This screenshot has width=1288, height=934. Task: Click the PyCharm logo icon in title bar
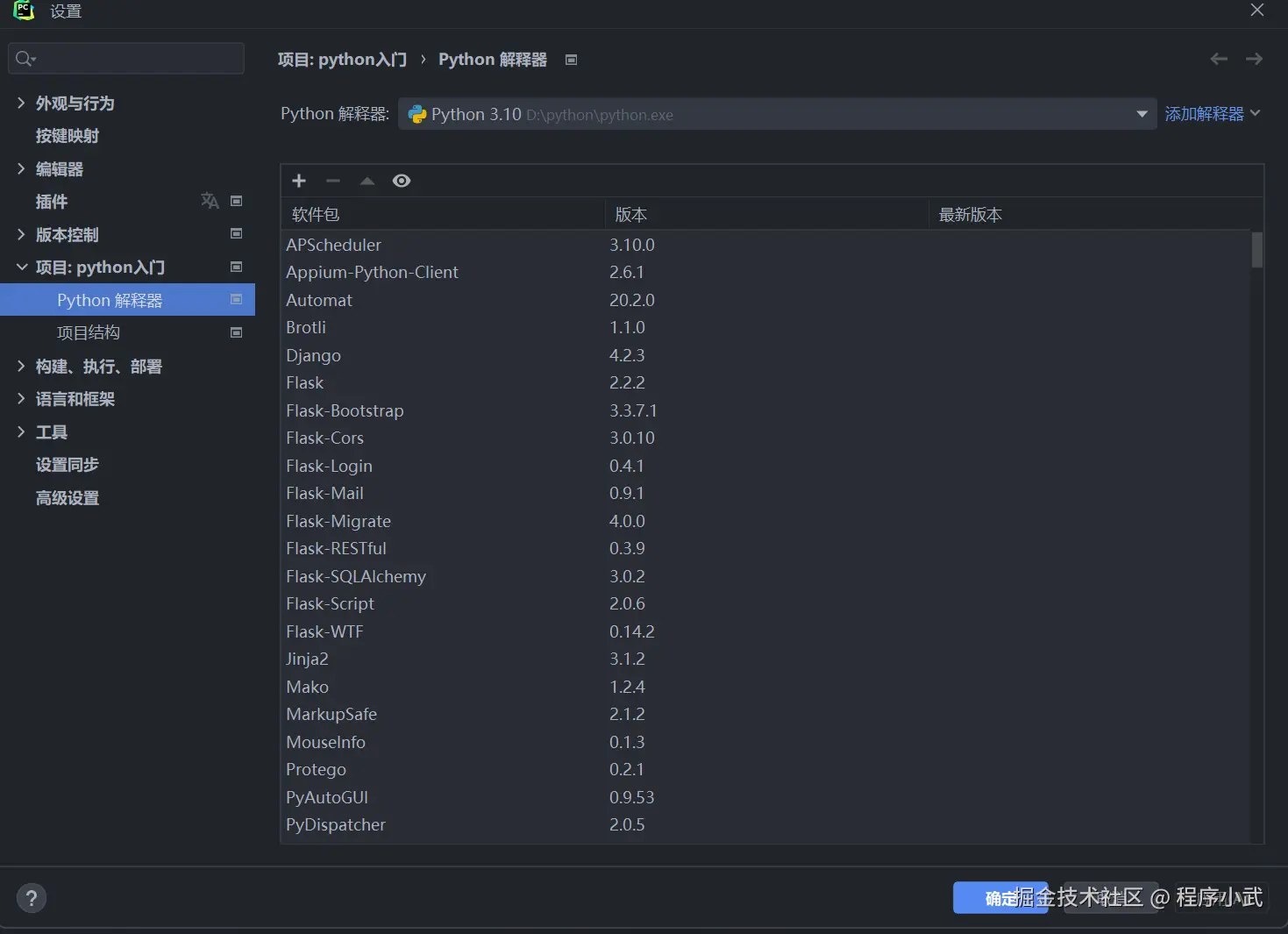coord(24,11)
